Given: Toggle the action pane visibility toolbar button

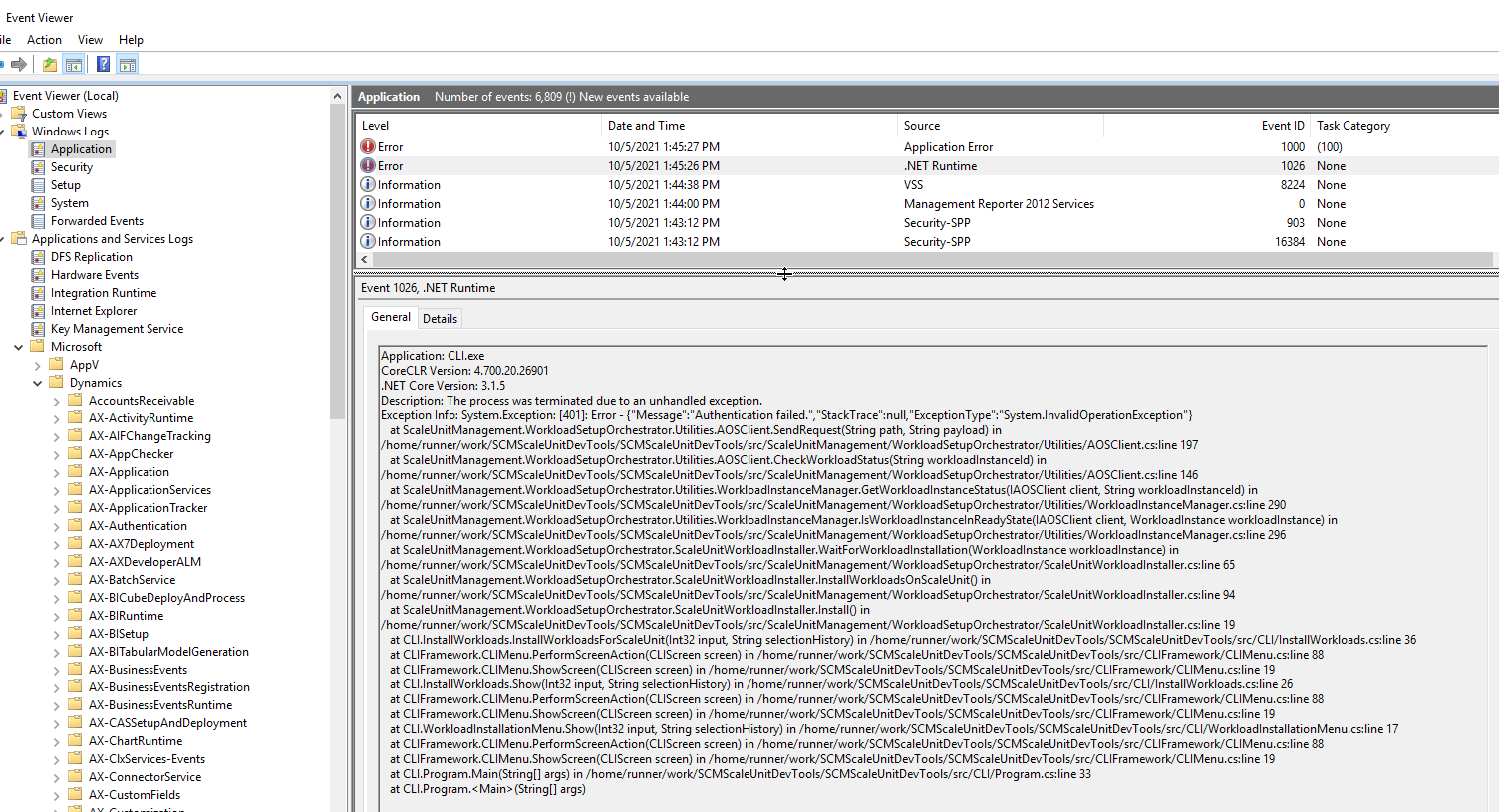Looking at the screenshot, I should [127, 62].
